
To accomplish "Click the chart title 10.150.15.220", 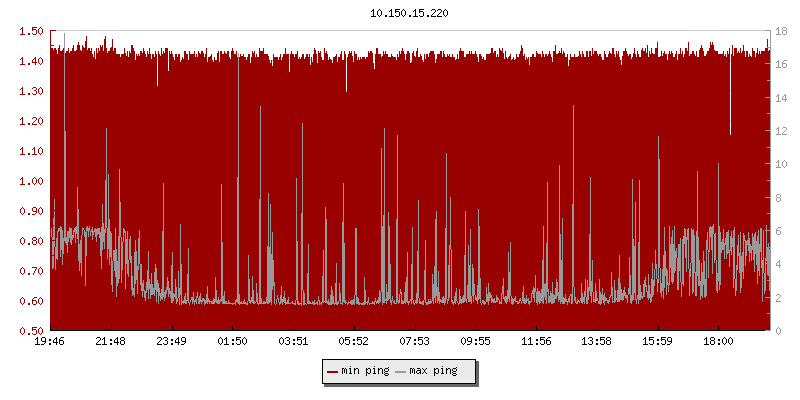I will [408, 14].
